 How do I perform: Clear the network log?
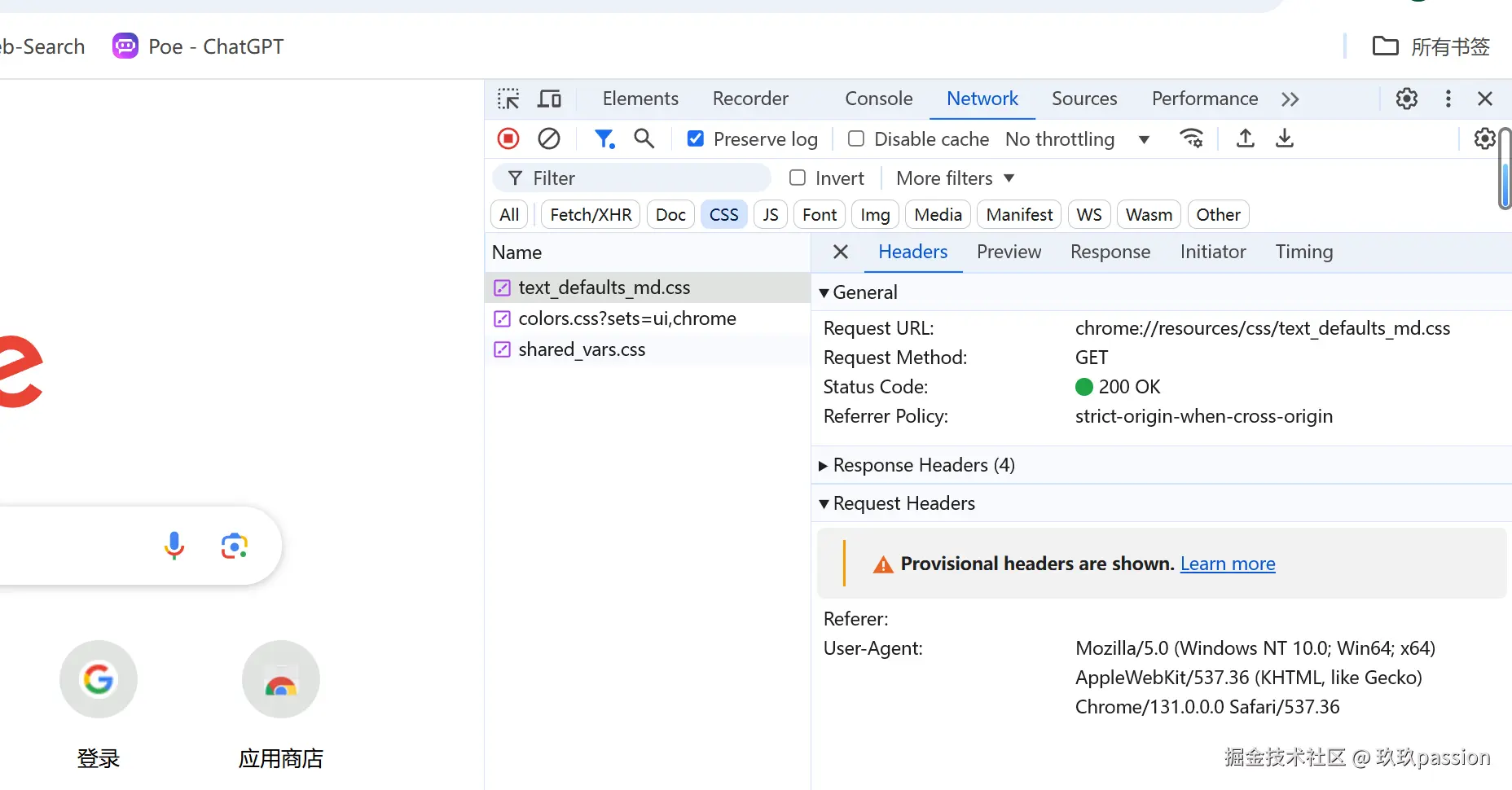click(549, 139)
